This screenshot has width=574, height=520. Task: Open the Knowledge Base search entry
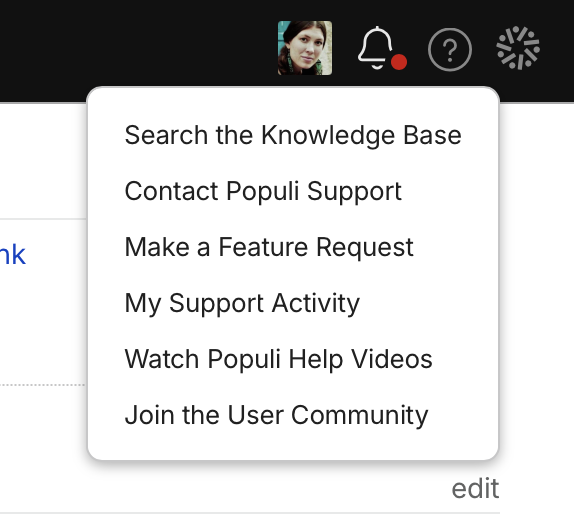pos(293,135)
